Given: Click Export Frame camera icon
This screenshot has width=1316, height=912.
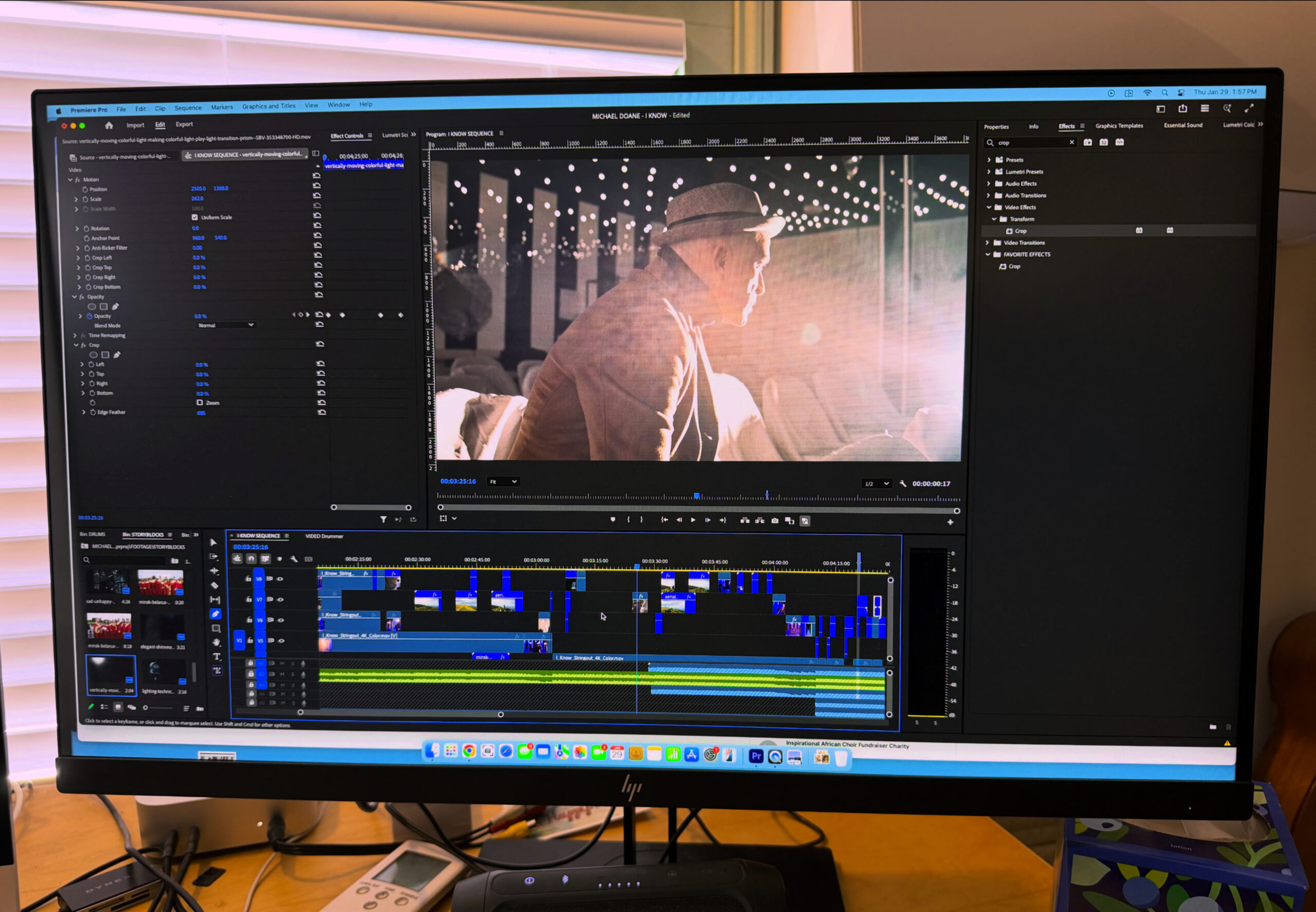Looking at the screenshot, I should [775, 520].
